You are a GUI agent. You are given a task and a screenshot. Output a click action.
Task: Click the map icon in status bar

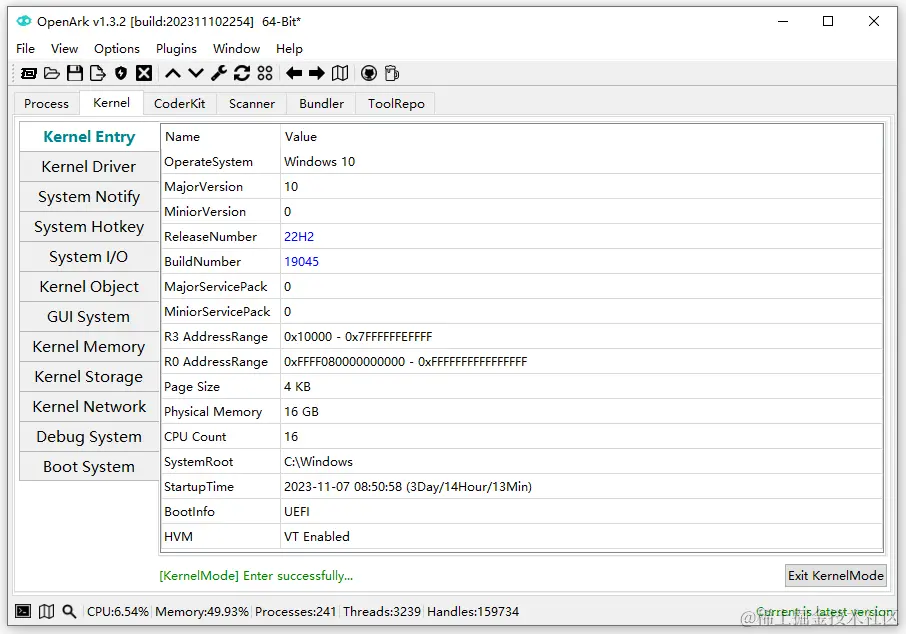46,611
